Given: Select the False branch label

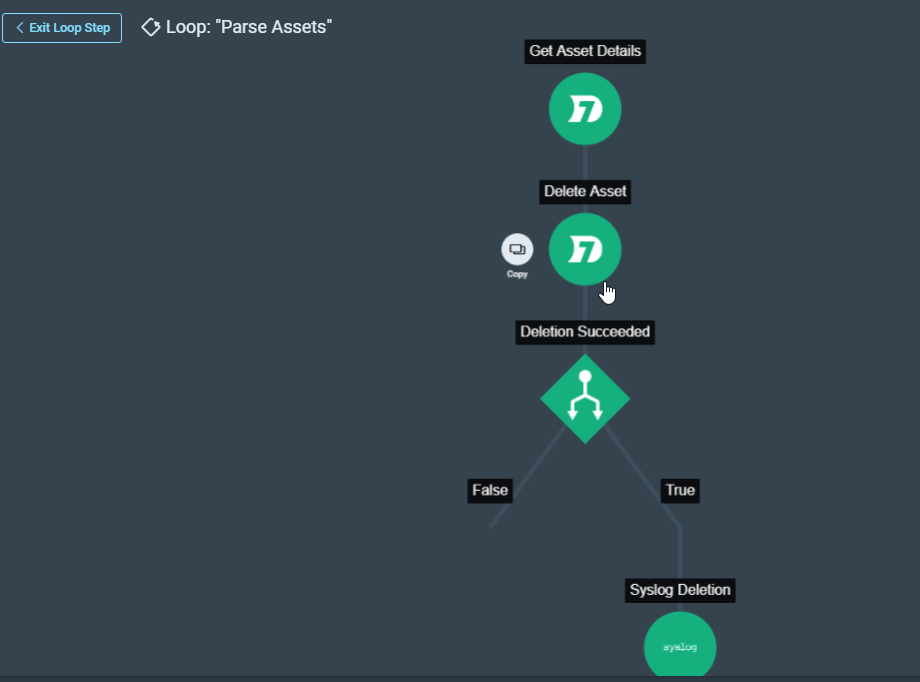Looking at the screenshot, I should point(490,490).
